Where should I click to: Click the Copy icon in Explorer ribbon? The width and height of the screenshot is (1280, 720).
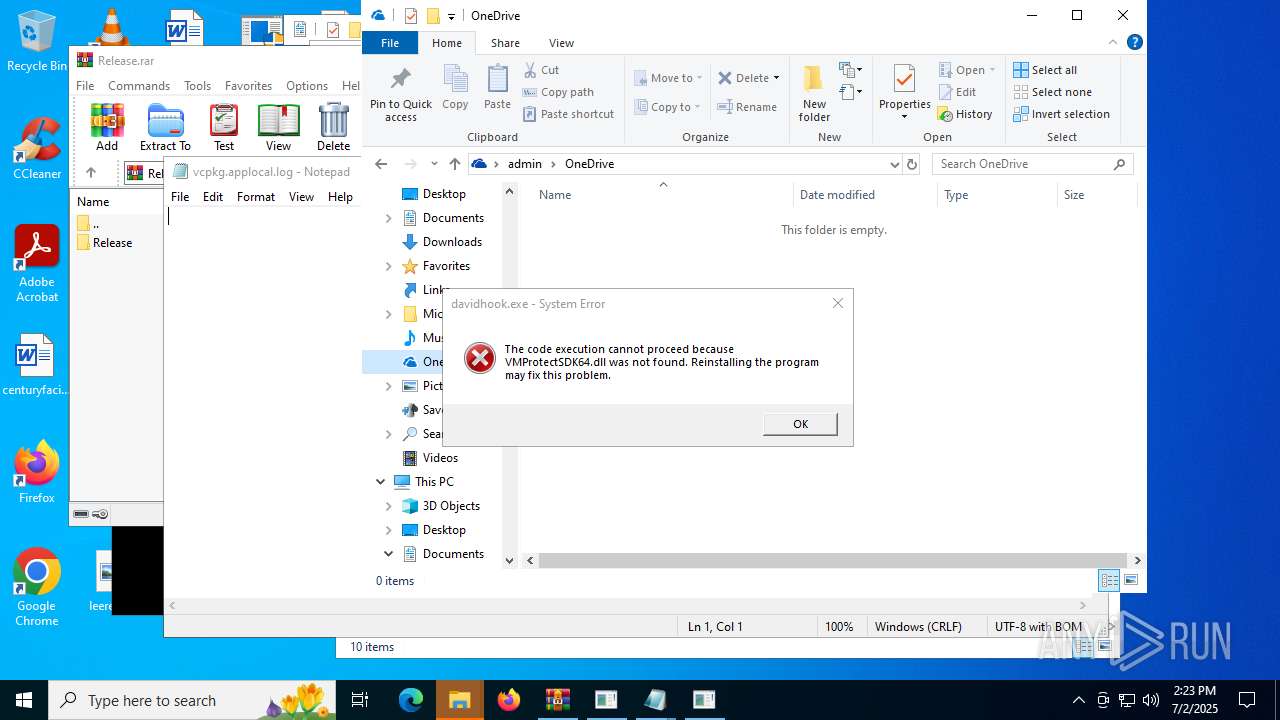coord(455,88)
